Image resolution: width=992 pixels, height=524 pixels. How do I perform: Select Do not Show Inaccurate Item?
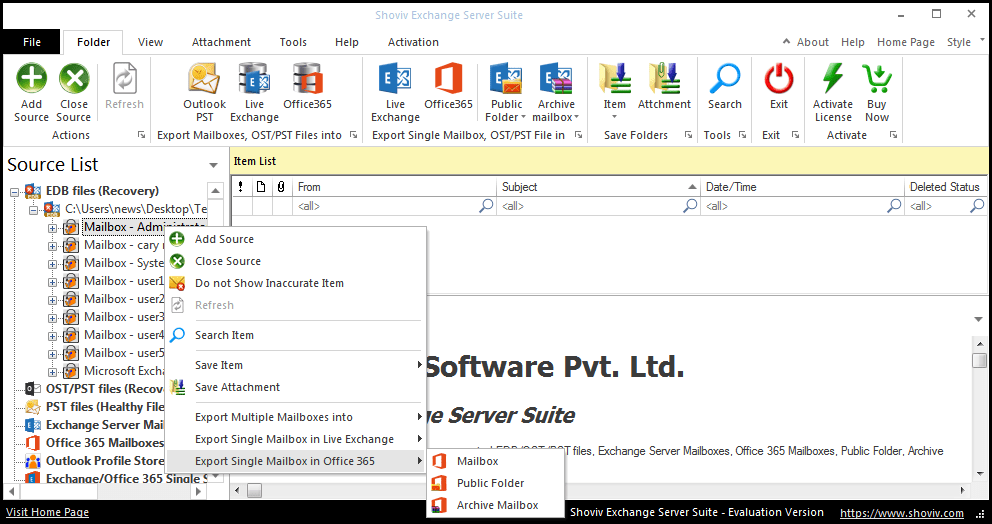click(295, 284)
